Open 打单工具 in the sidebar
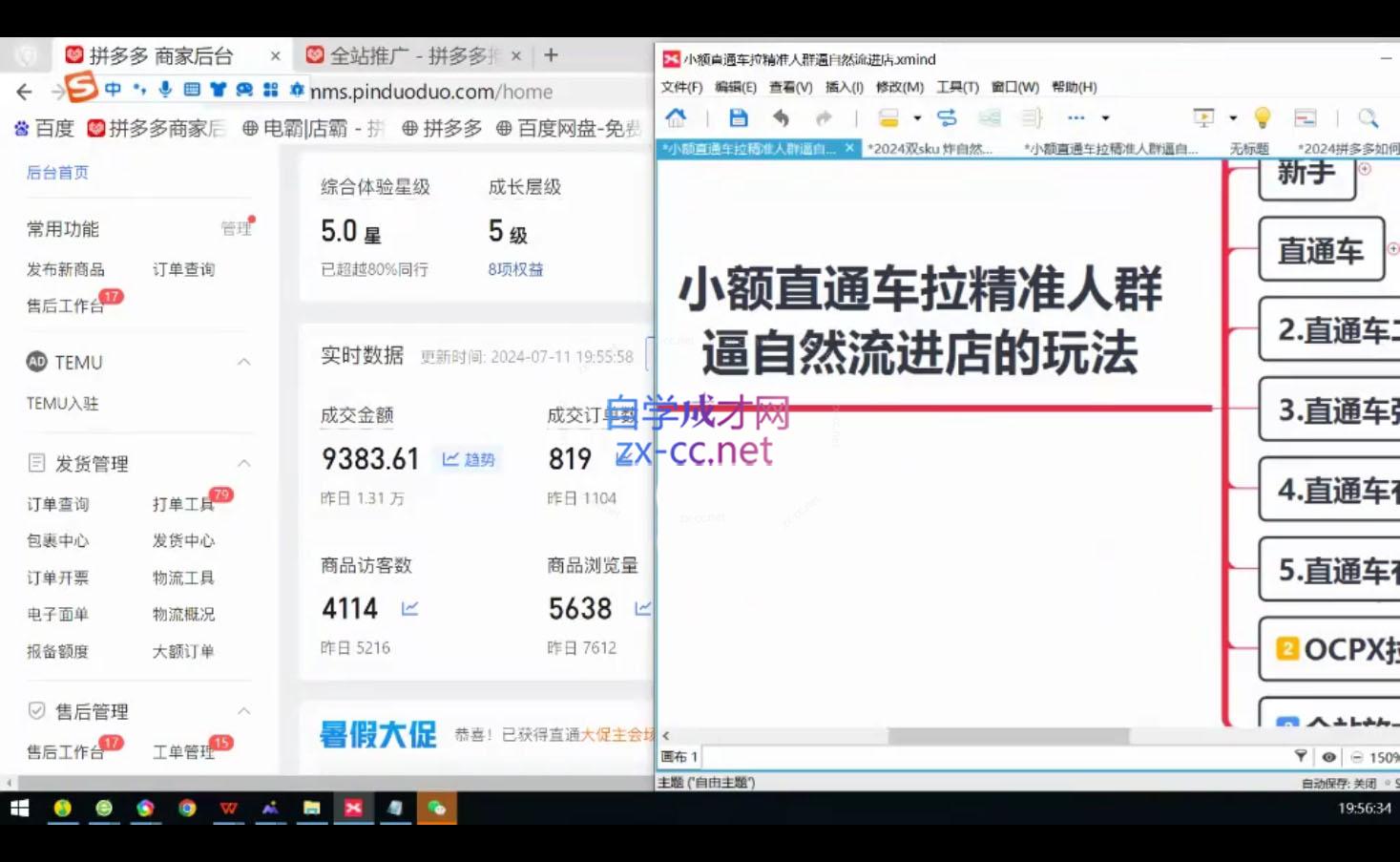Viewport: 1400px width, 862px height. (x=183, y=504)
